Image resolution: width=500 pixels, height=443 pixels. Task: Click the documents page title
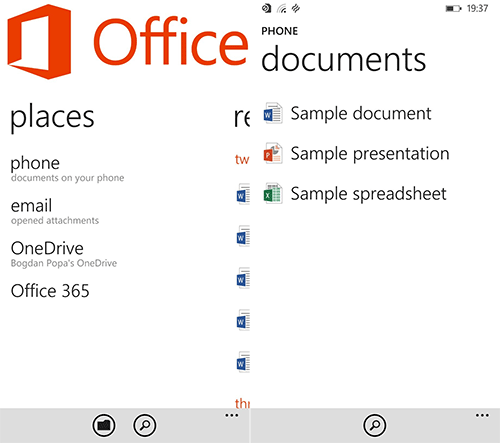pos(344,59)
